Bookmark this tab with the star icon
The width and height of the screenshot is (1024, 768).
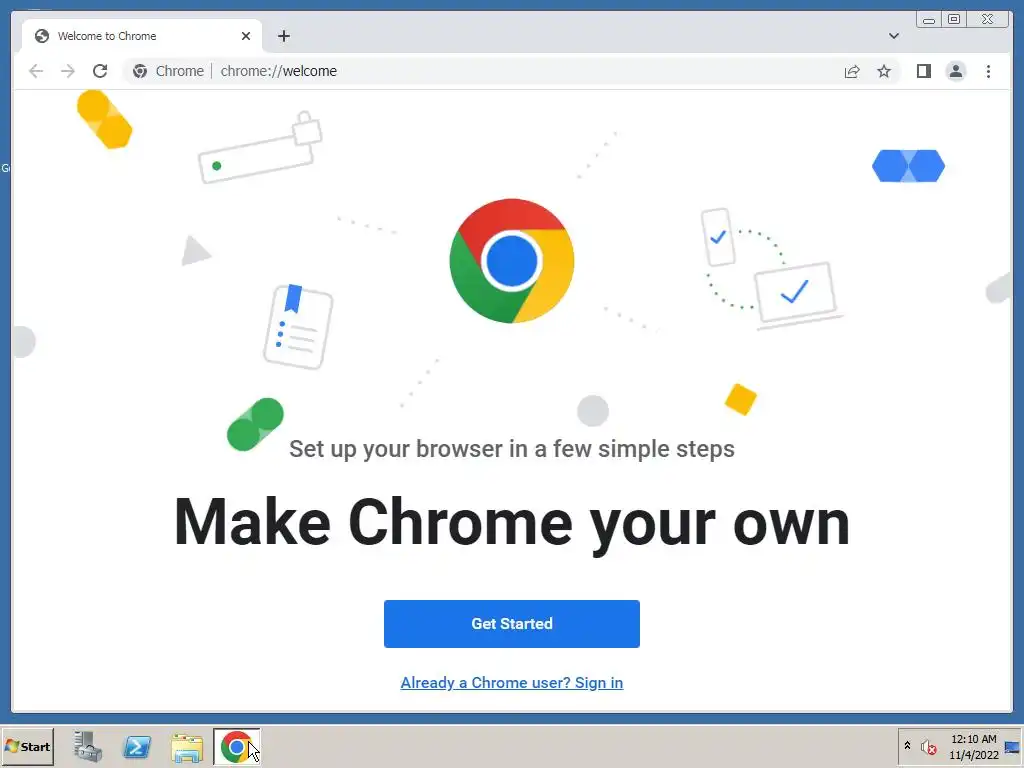pos(884,71)
